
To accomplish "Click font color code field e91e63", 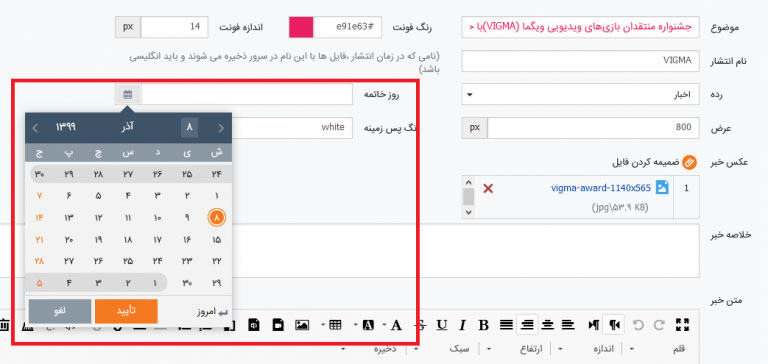I will [347, 27].
